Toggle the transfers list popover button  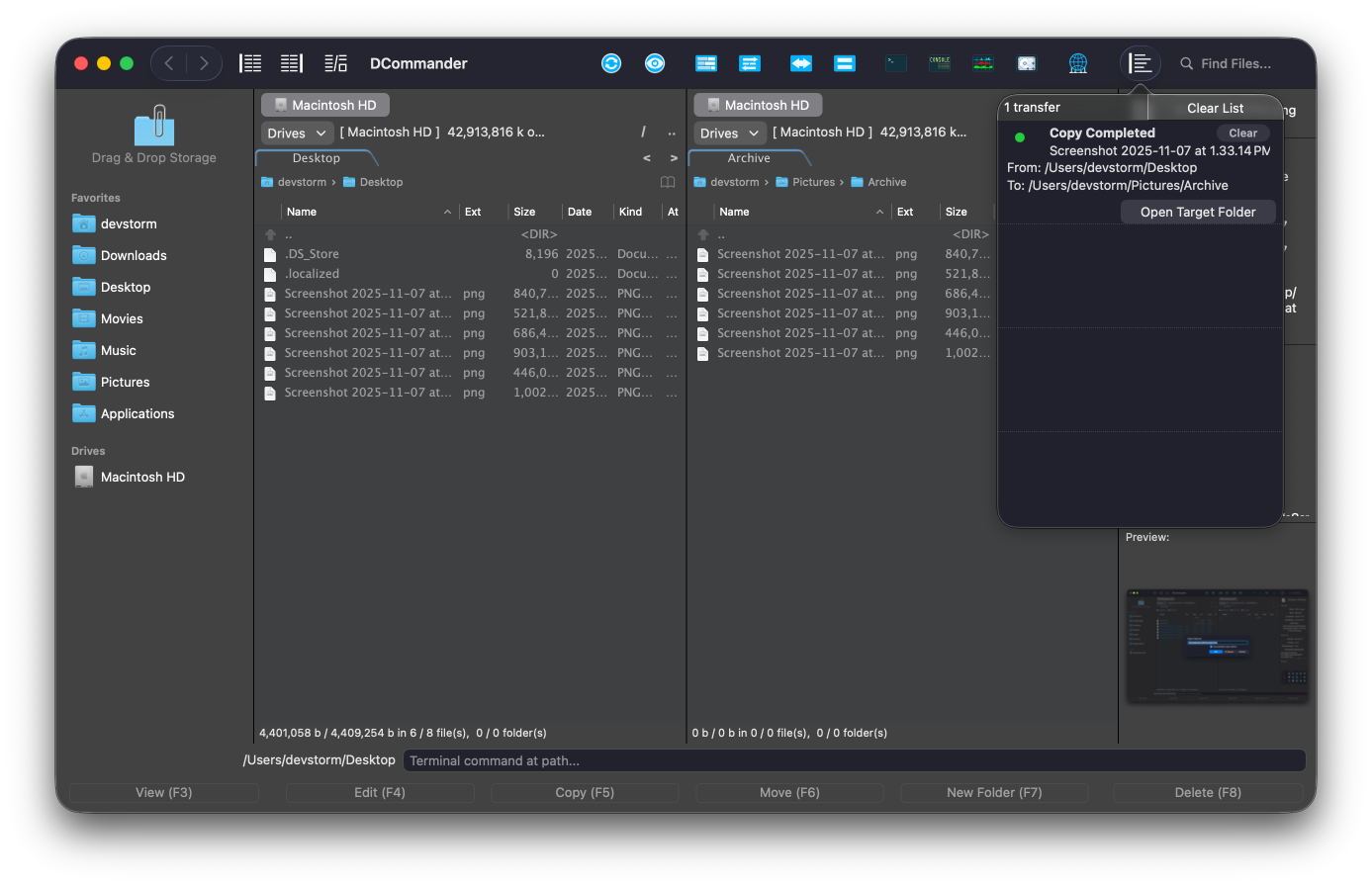click(x=1141, y=63)
